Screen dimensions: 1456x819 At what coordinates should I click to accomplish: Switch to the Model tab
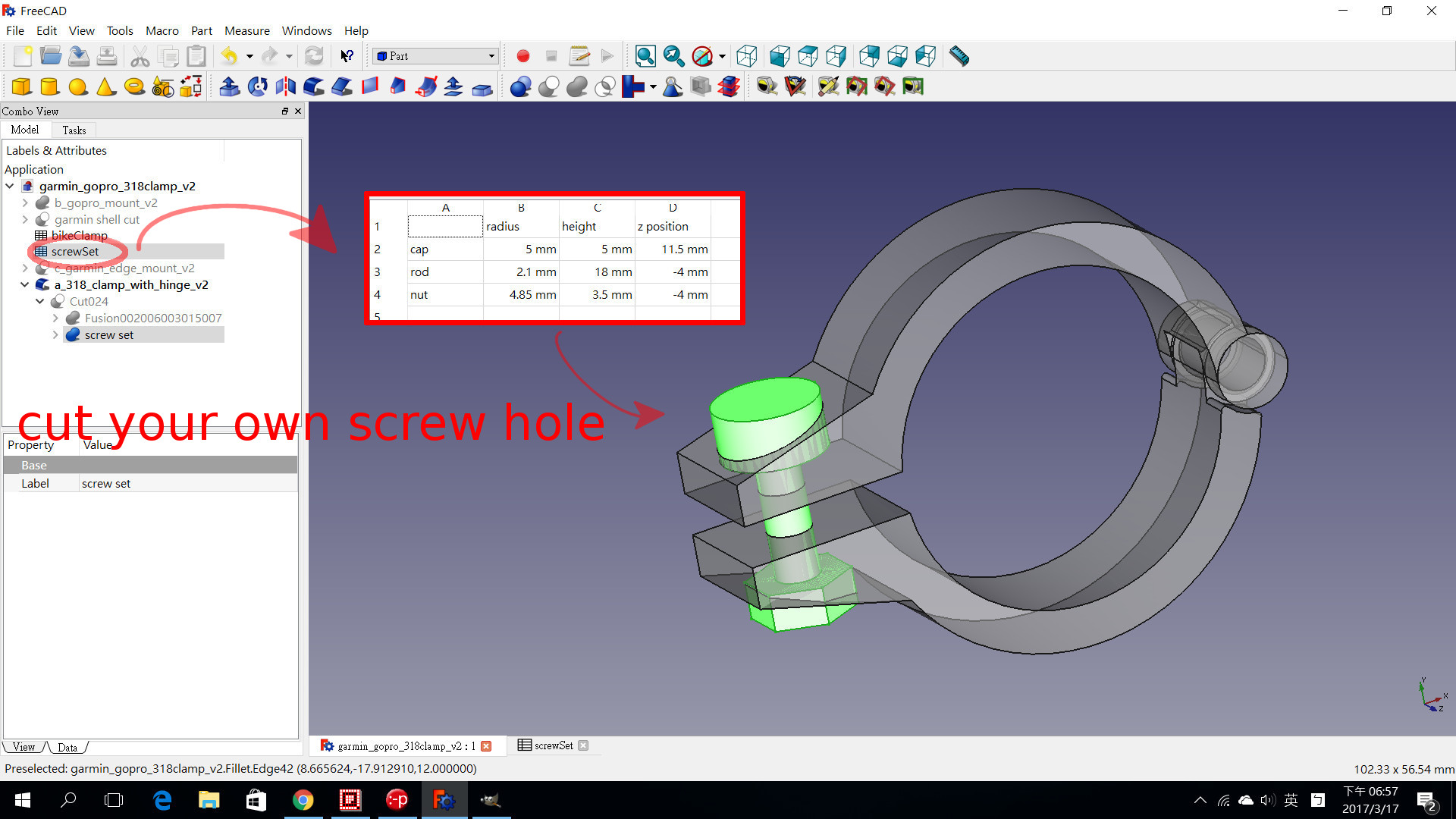click(25, 130)
